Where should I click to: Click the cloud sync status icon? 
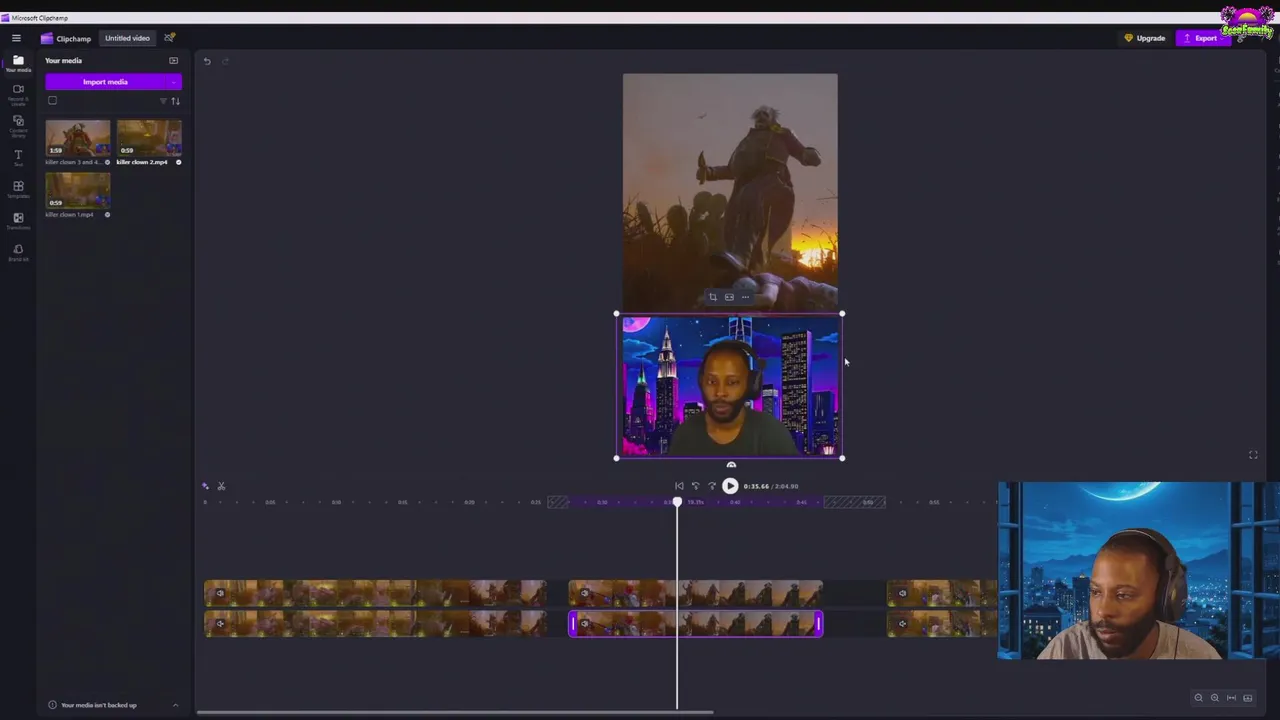pos(169,38)
